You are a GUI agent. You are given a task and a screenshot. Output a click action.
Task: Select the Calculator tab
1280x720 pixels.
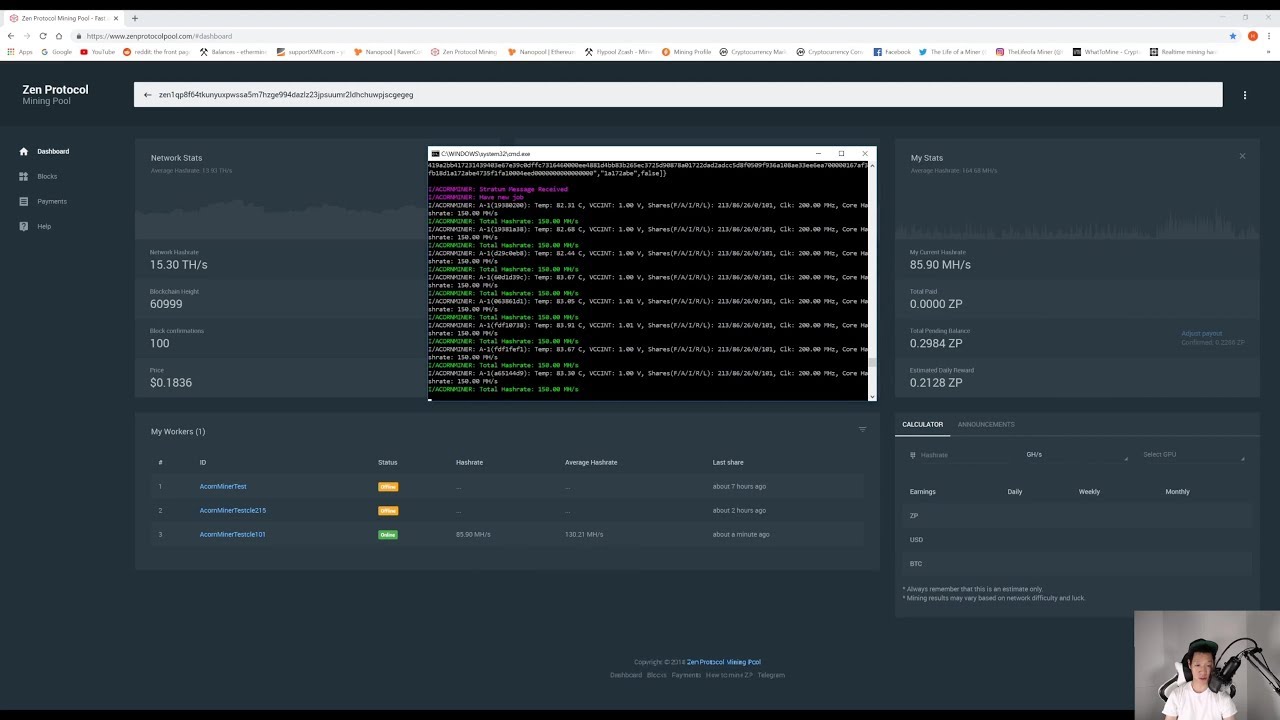[922, 424]
